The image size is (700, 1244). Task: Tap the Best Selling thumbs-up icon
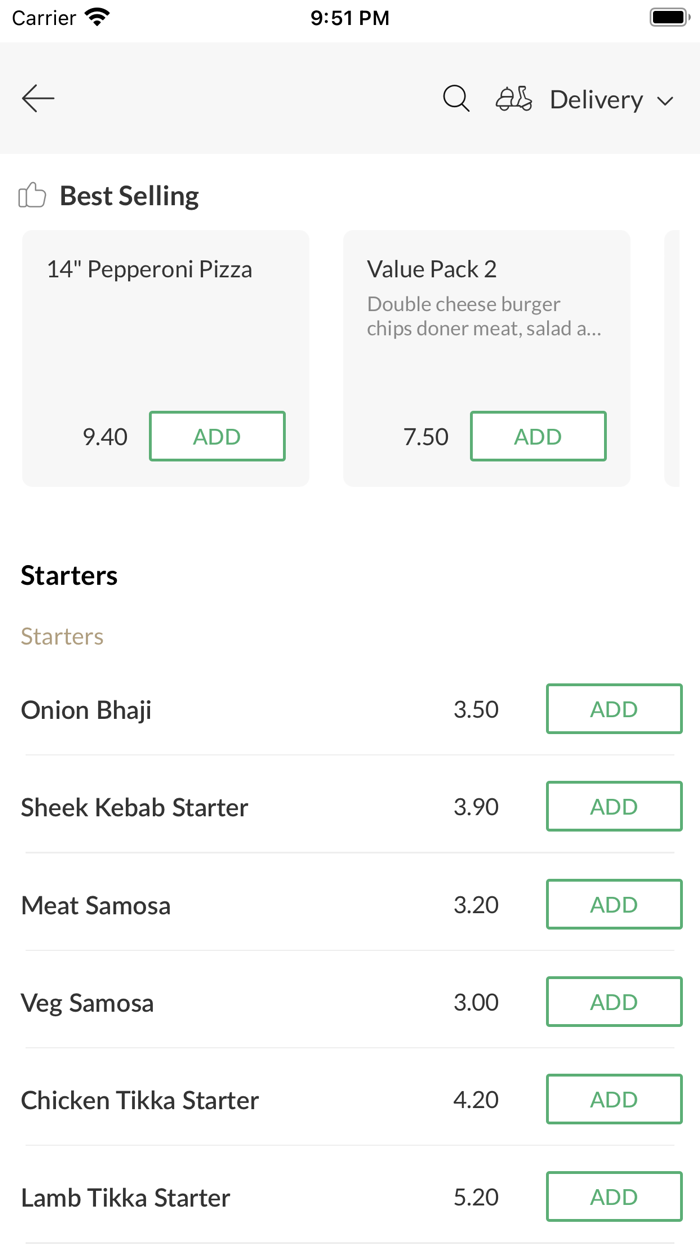pyautogui.click(x=33, y=195)
